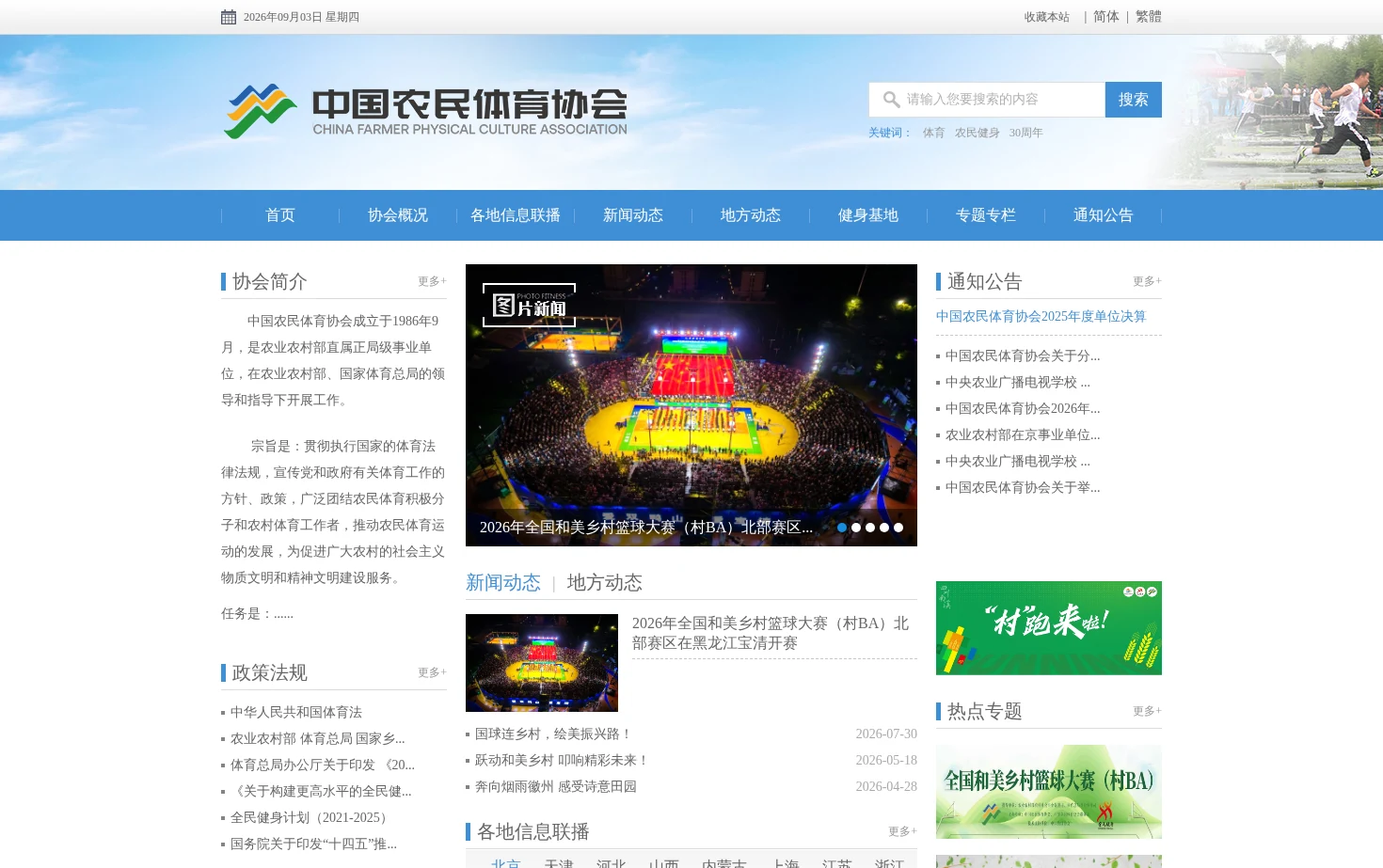
Task: Open headline 村BA北部赛区在黑龙江宝清开赛
Action: tap(771, 633)
